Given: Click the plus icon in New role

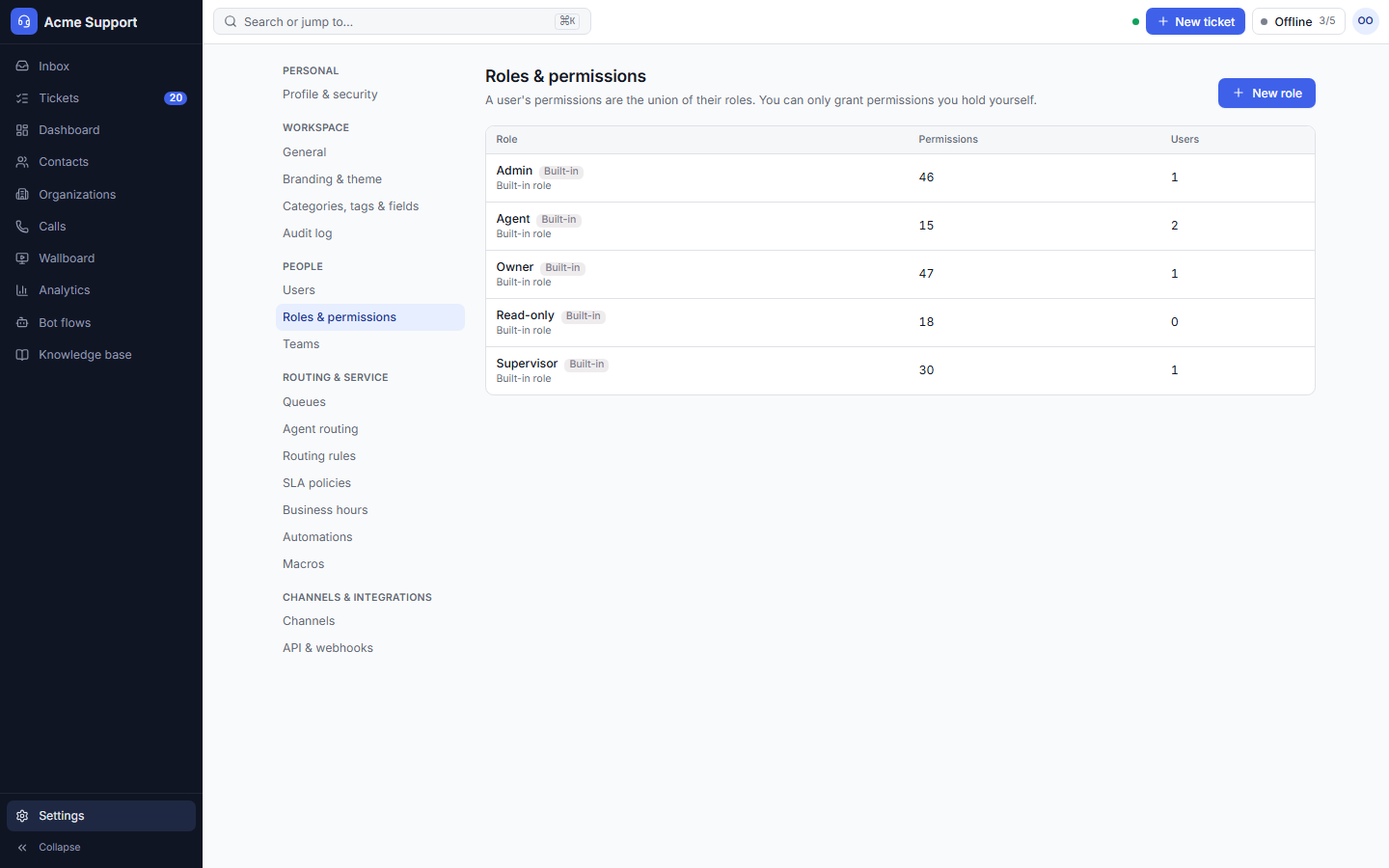Looking at the screenshot, I should point(1239,94).
